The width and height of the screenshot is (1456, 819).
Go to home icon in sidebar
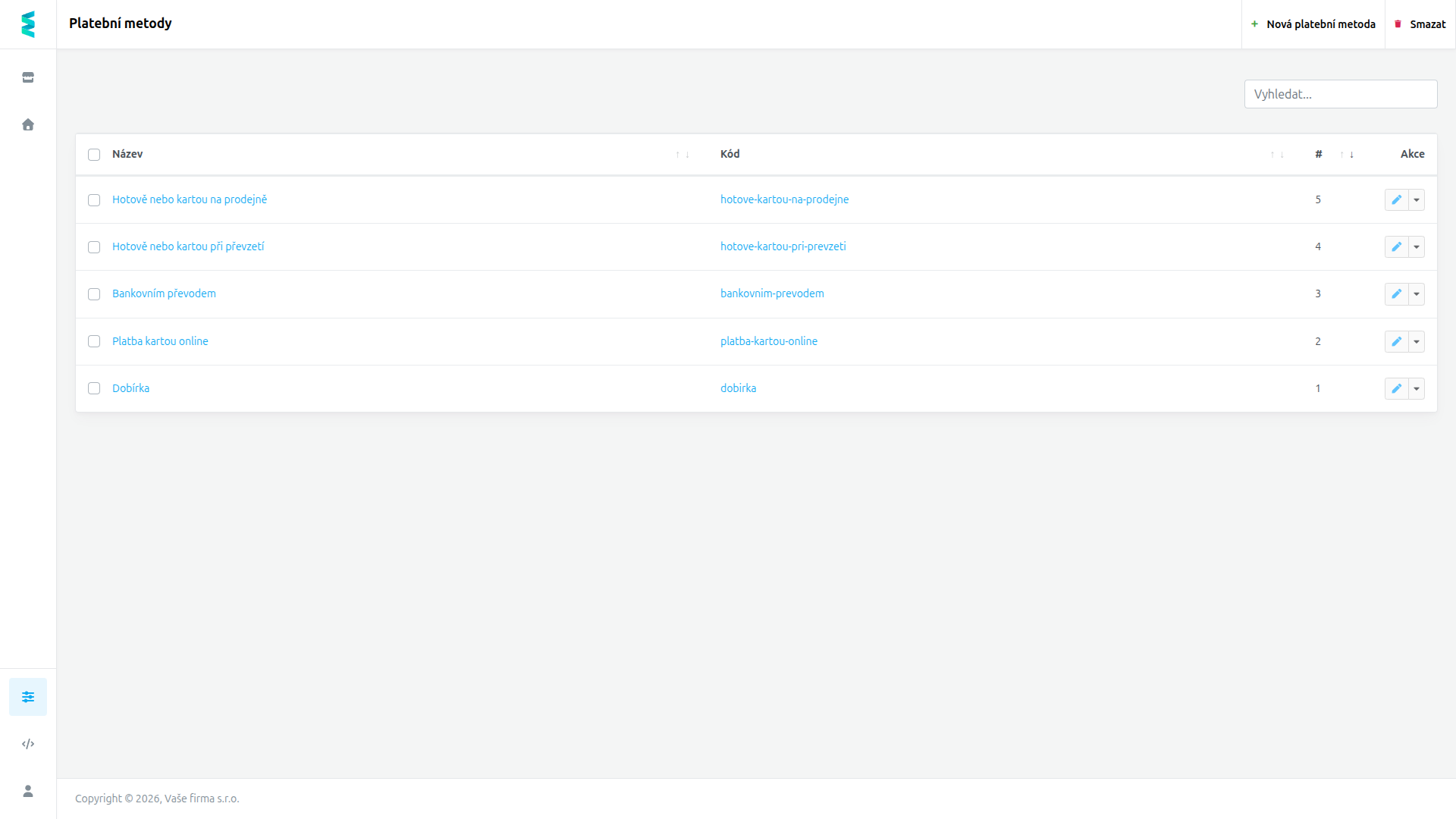pos(28,124)
